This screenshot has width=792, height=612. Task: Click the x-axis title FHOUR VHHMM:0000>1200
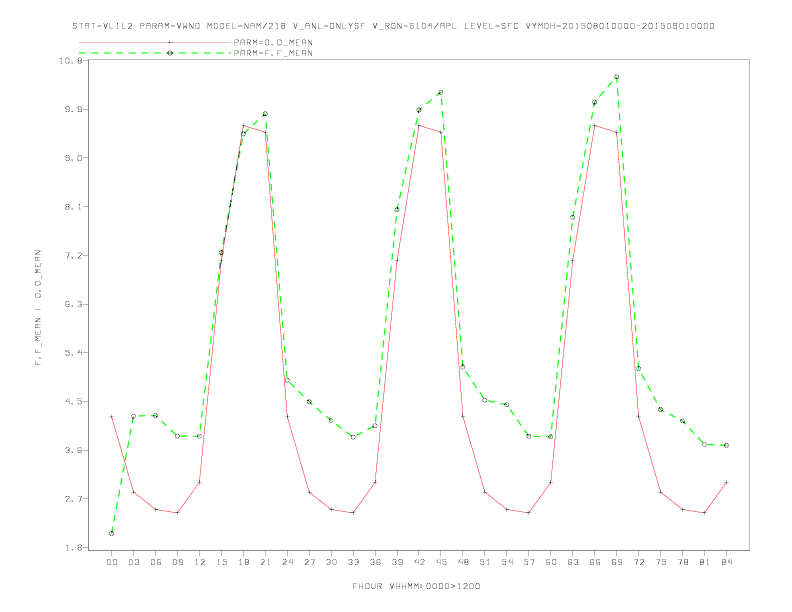coord(416,586)
